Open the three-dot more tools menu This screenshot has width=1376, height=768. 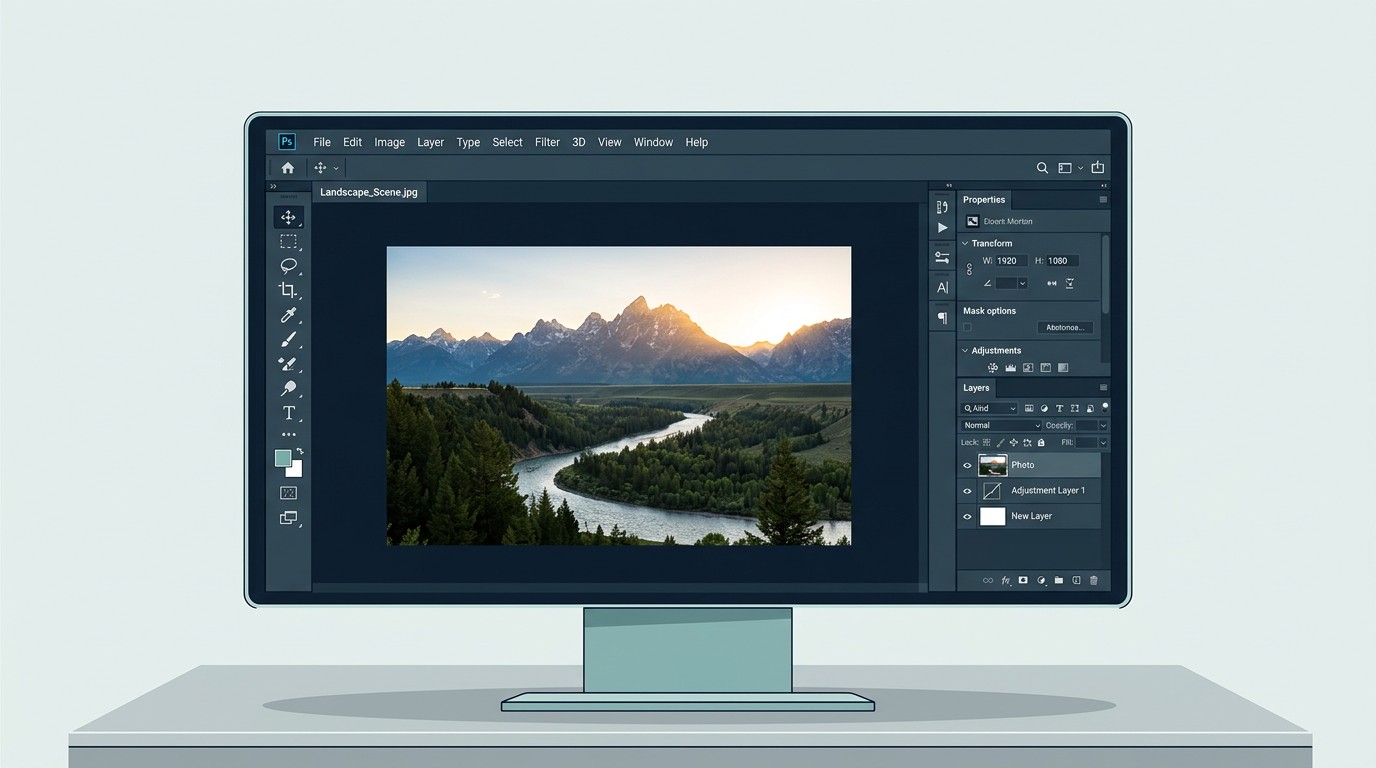(x=288, y=435)
